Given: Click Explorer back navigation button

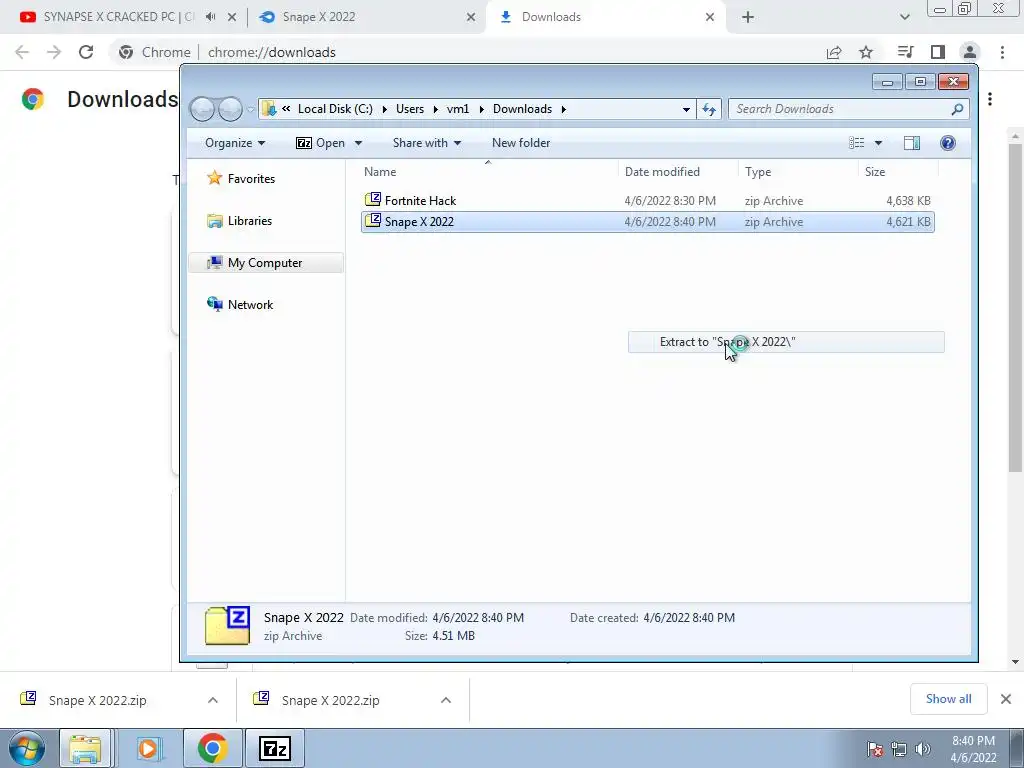Looking at the screenshot, I should click(x=202, y=109).
